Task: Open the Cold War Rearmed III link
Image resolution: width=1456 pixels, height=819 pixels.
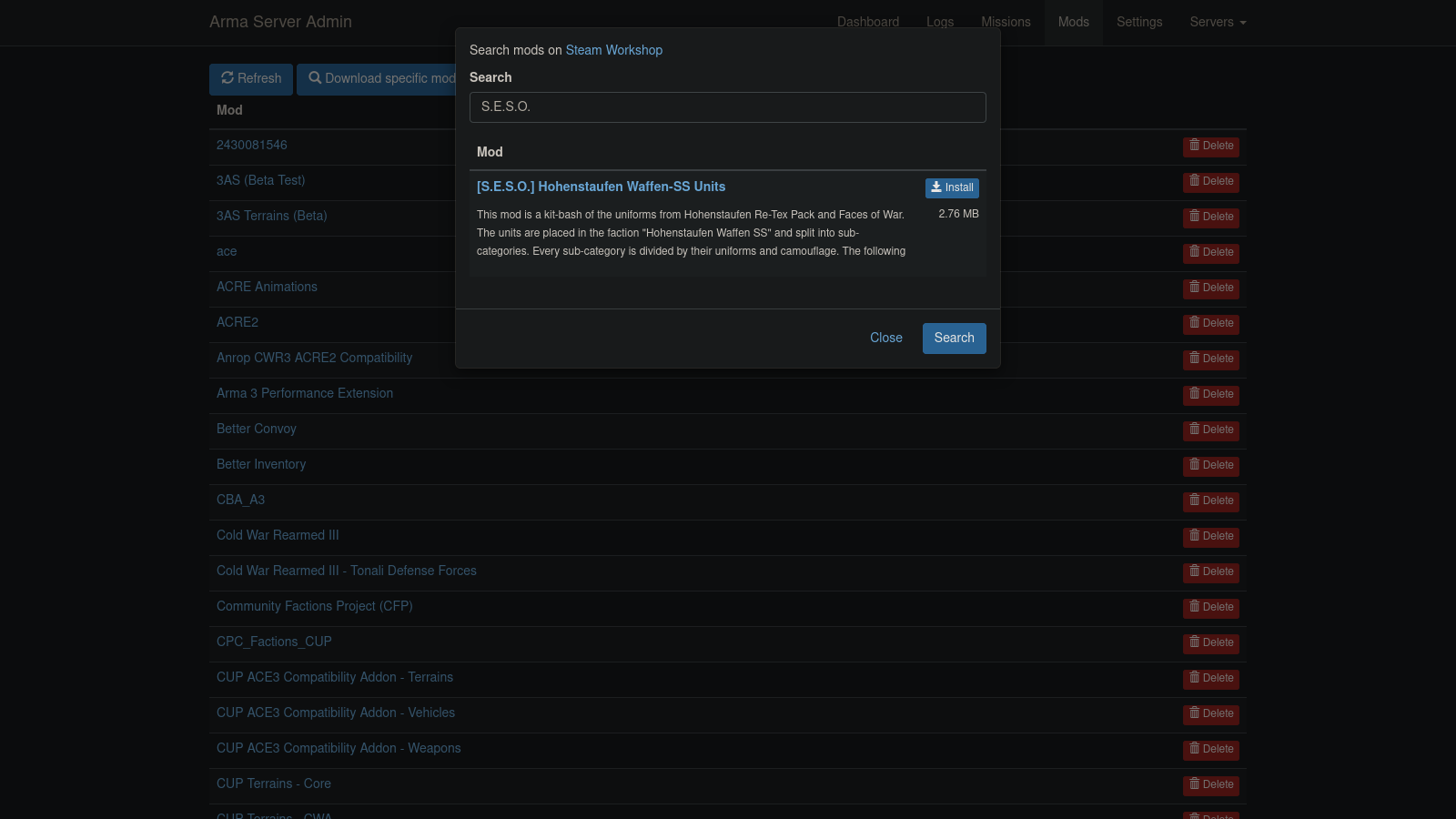Action: [x=278, y=535]
